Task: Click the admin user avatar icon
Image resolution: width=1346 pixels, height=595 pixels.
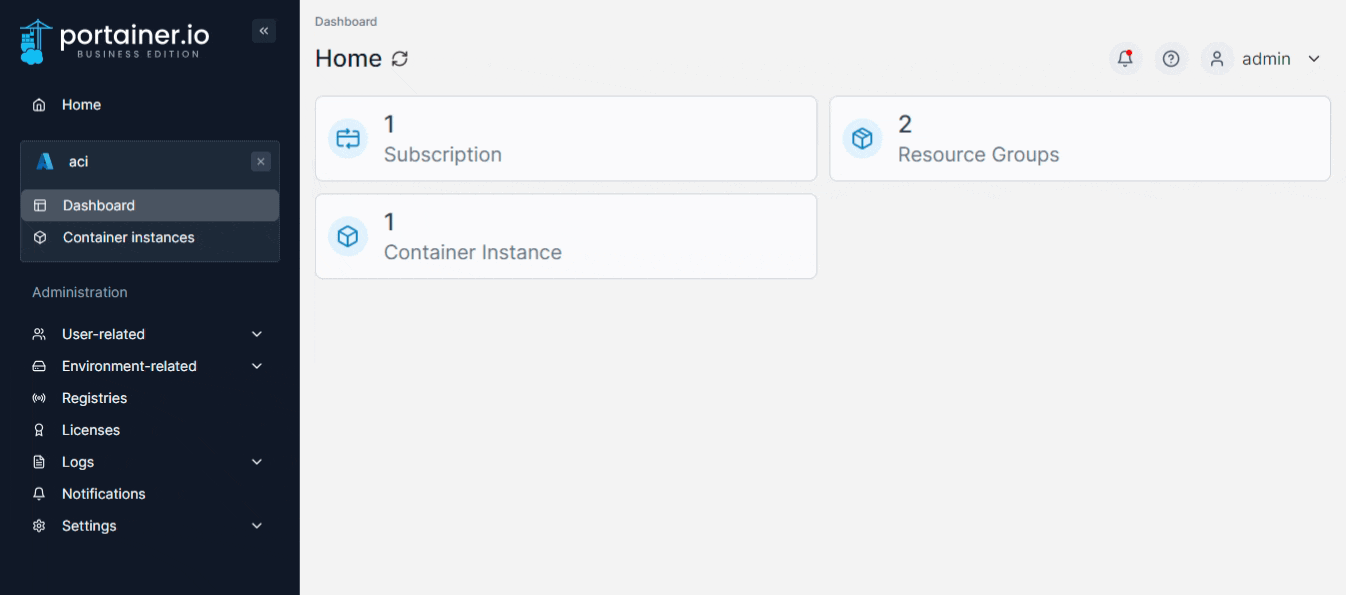Action: point(1217,59)
